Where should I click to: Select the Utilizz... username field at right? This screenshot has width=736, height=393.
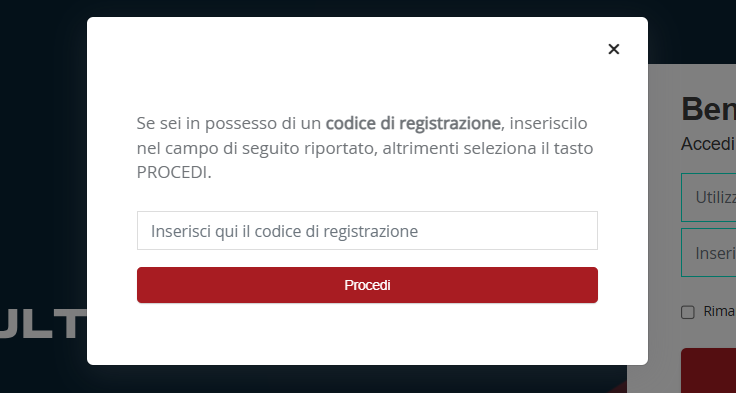pyautogui.click(x=709, y=197)
